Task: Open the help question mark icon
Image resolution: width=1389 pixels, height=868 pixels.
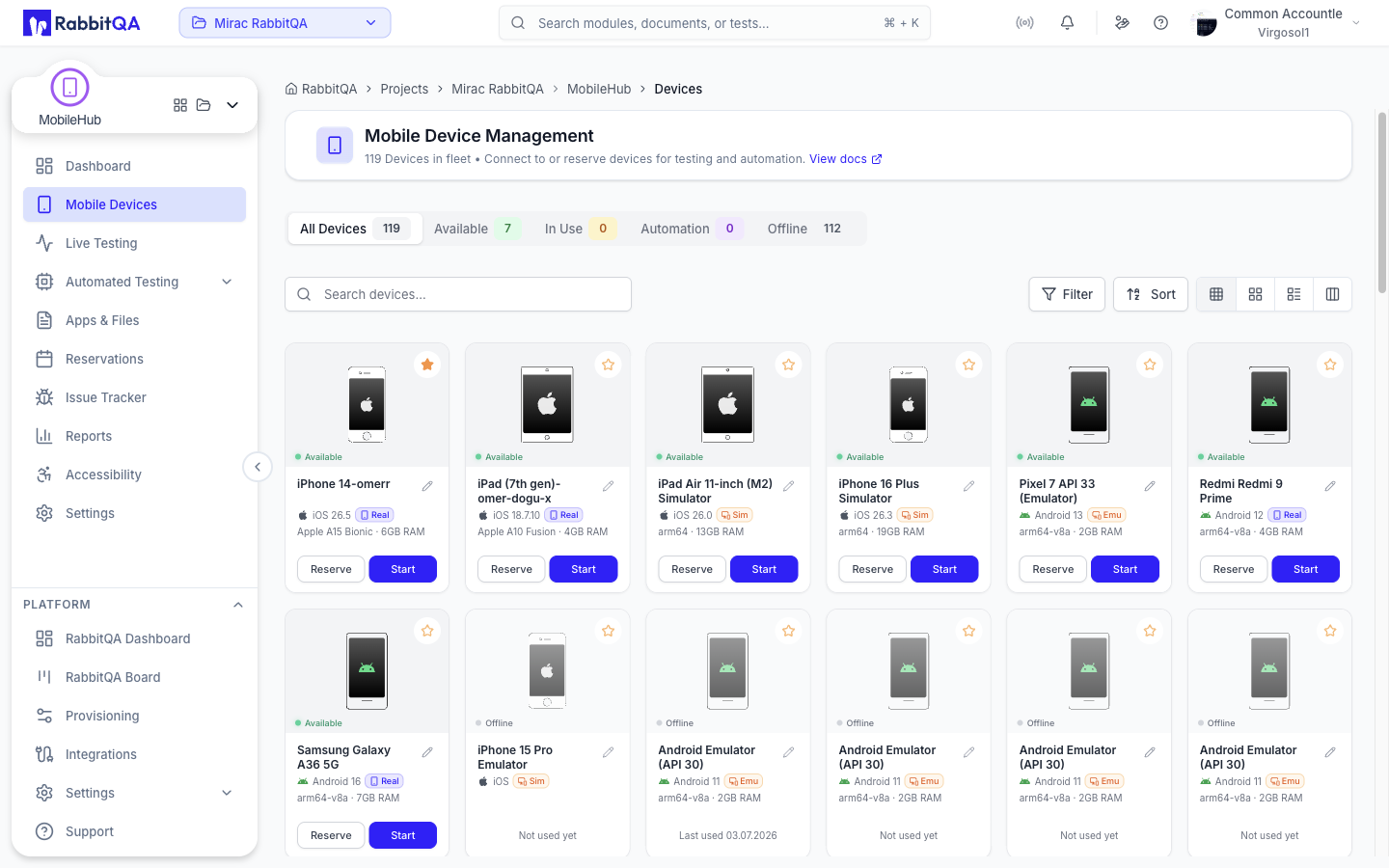Action: 1160,23
